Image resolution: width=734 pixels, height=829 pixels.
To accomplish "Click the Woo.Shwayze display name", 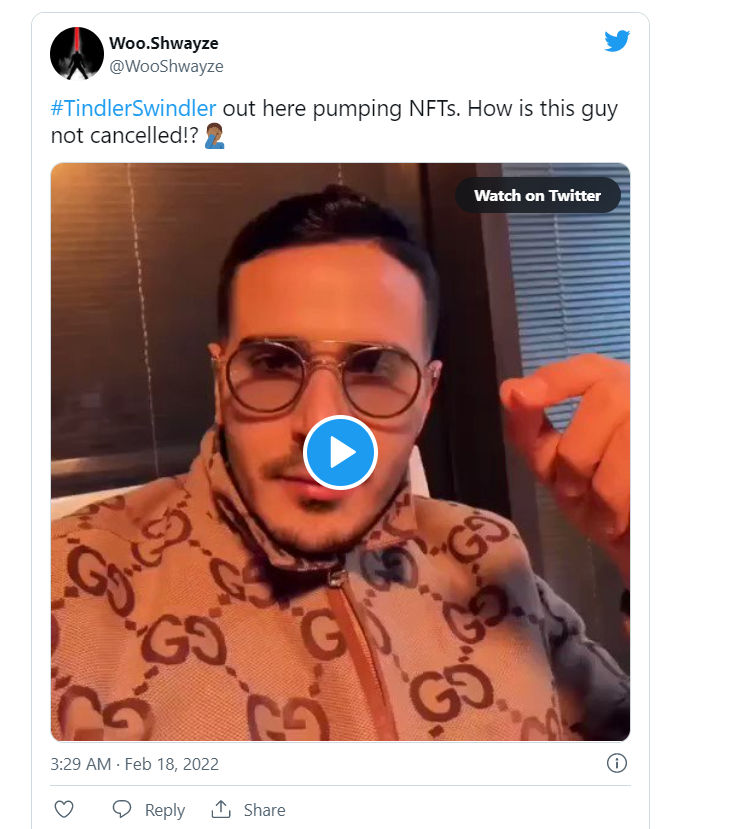I will click(x=164, y=43).
